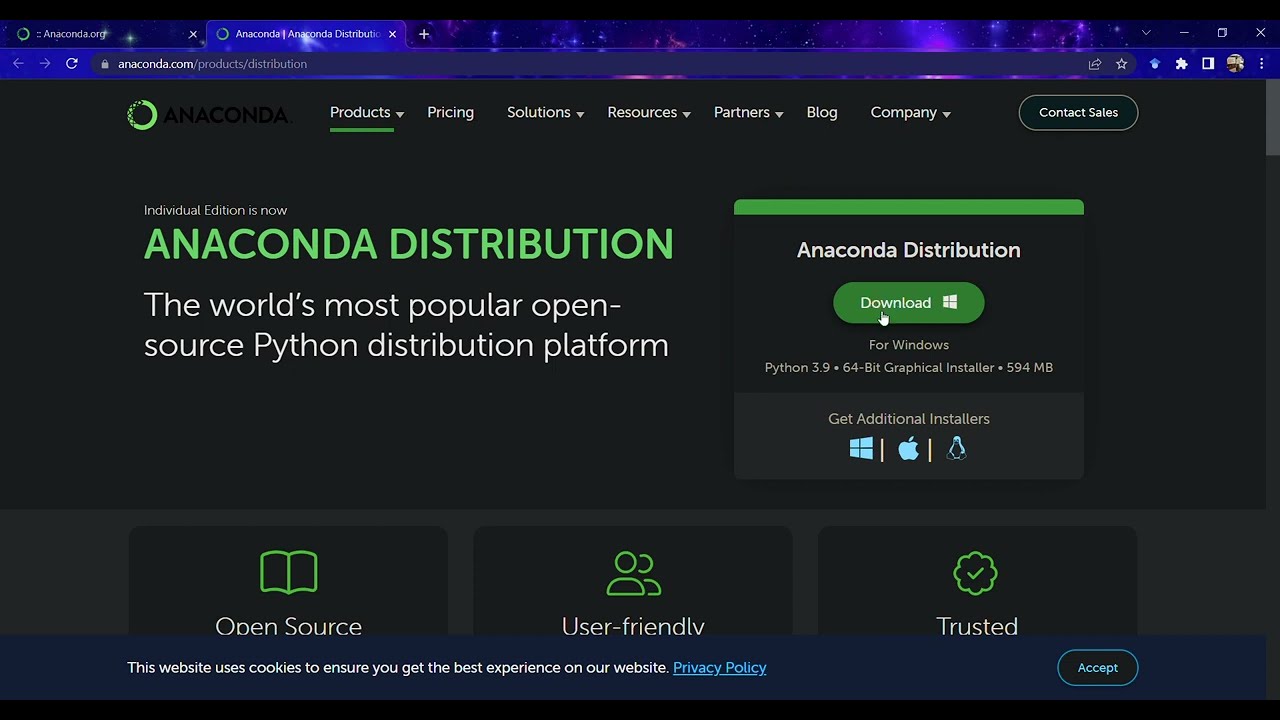
Task: Click the Linux penguin installer icon
Action: (956, 448)
